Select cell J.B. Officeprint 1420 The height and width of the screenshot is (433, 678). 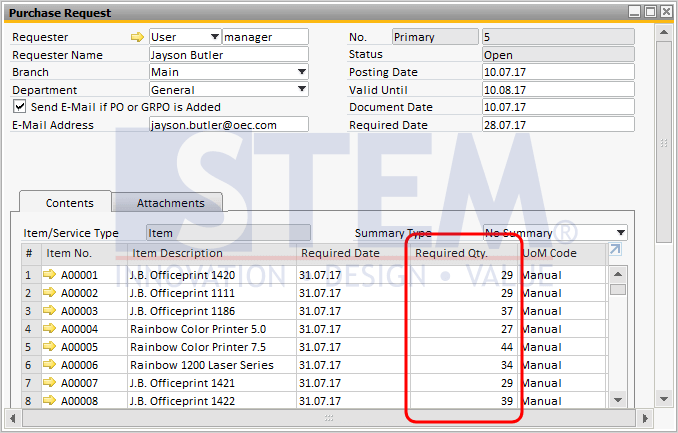pyautogui.click(x=212, y=275)
